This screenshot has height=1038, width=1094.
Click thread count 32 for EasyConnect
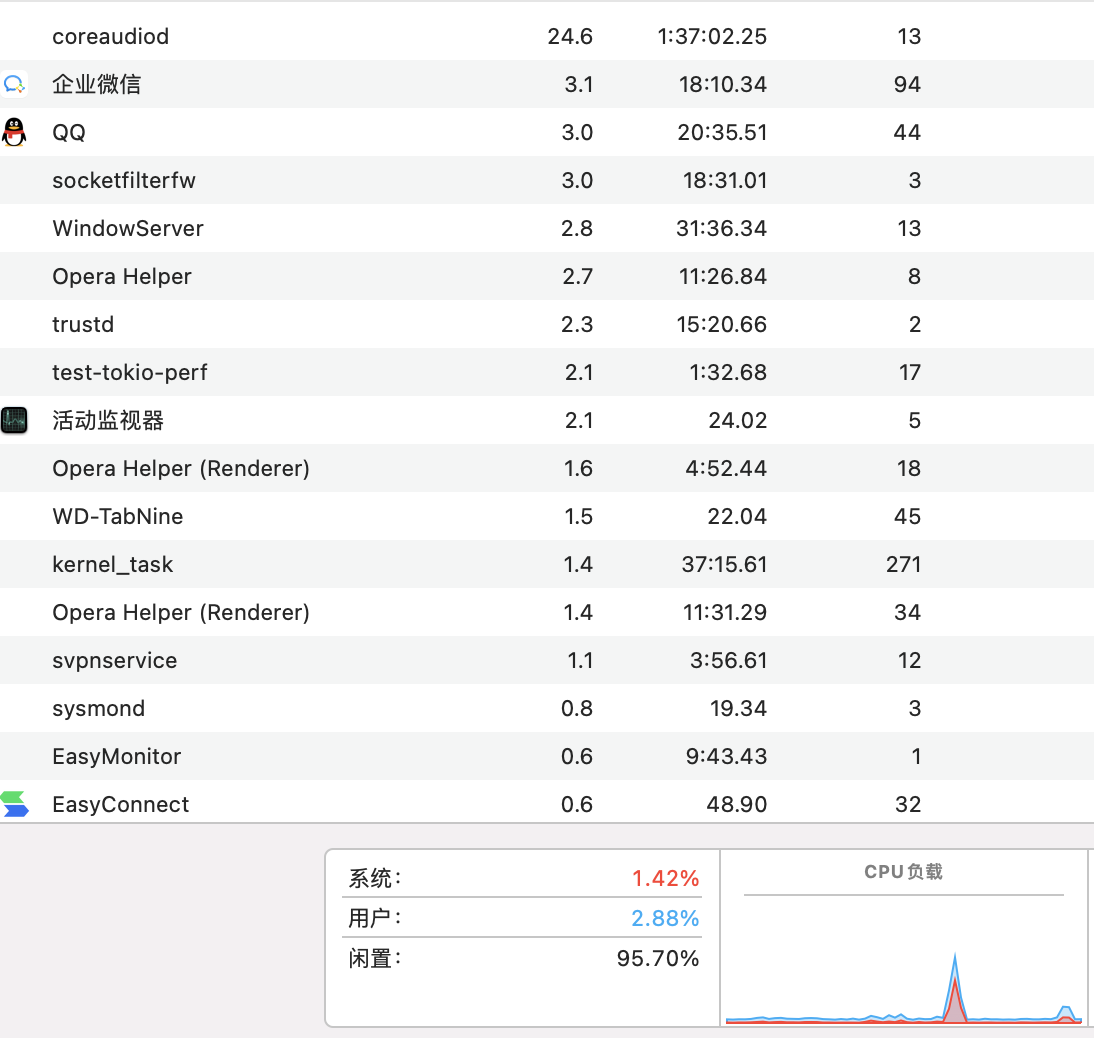908,804
